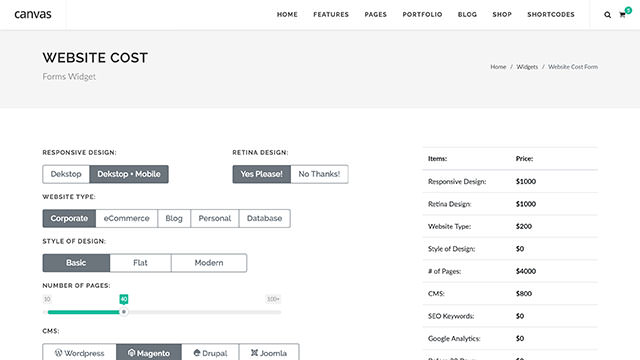Click the Style of Design row label

[451, 249]
